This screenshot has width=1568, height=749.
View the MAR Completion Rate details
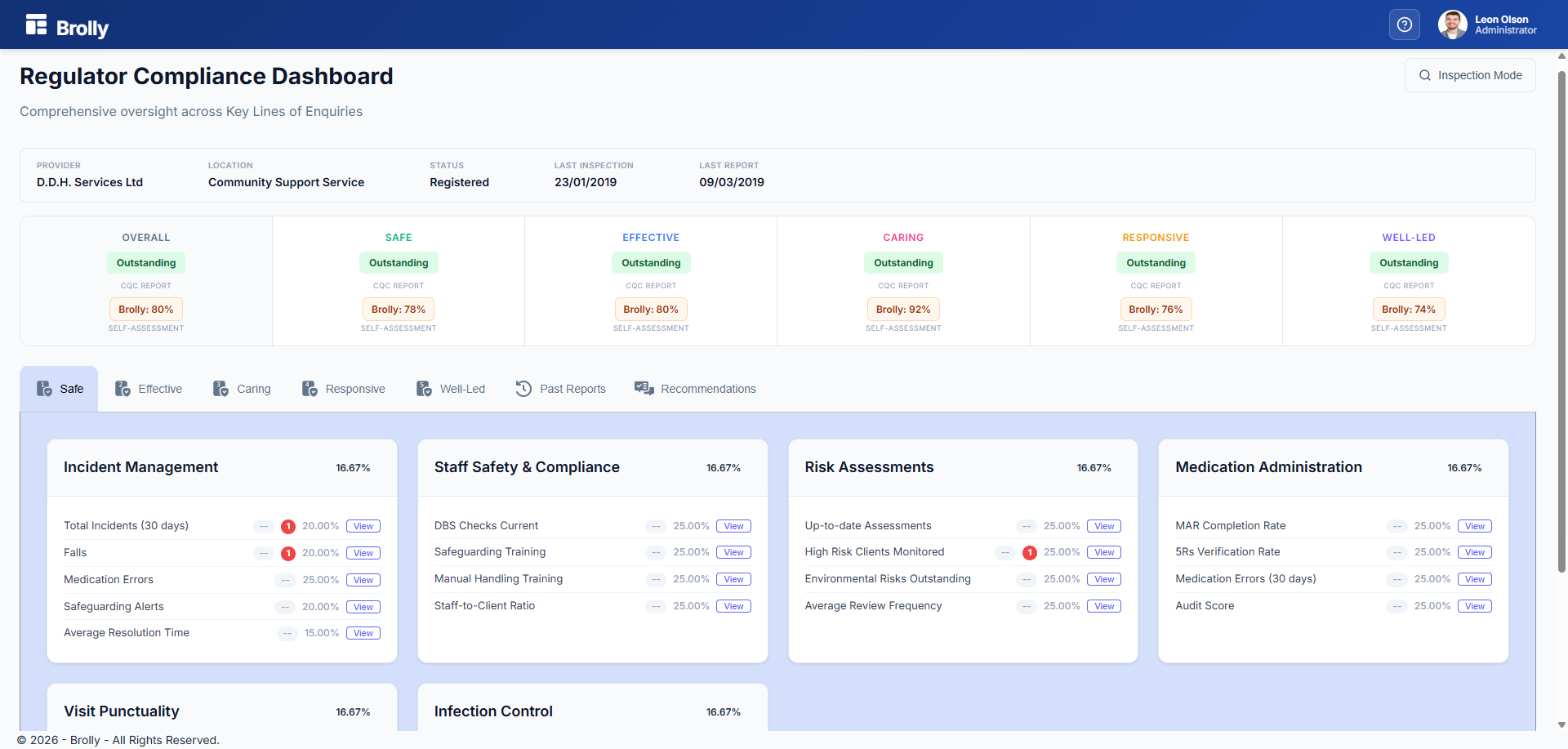1474,526
